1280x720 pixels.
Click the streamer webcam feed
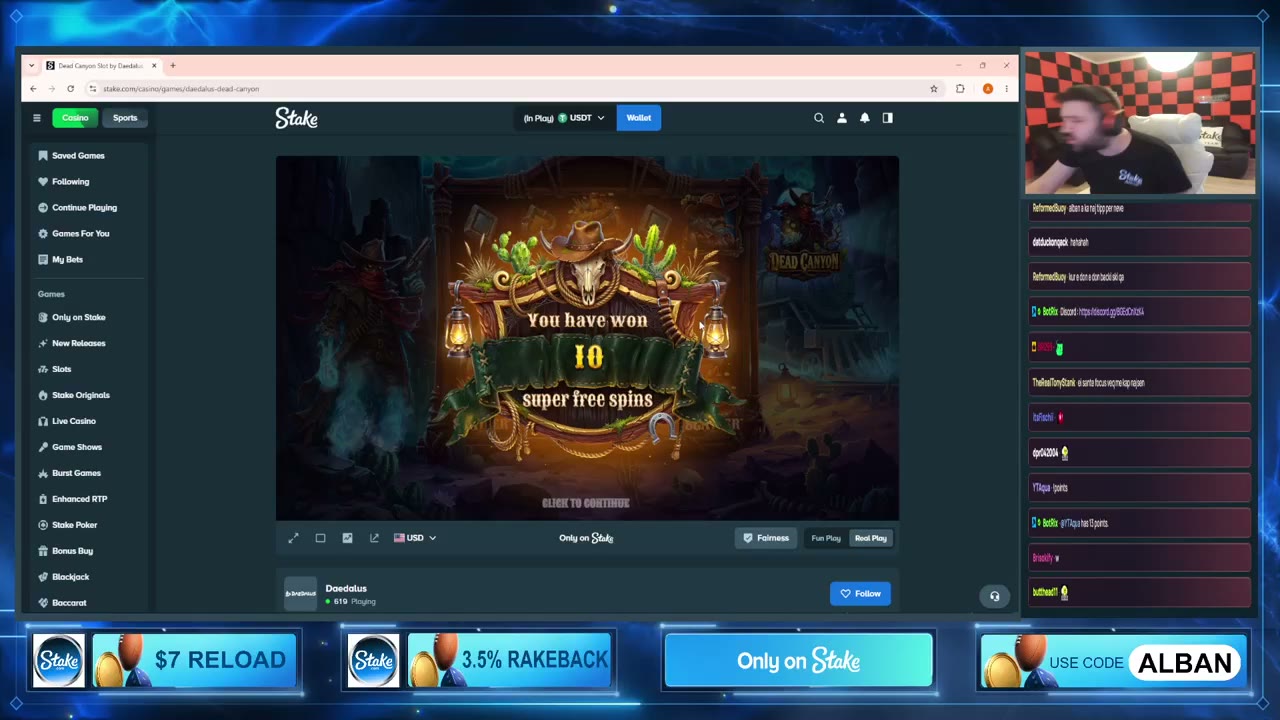(1140, 123)
